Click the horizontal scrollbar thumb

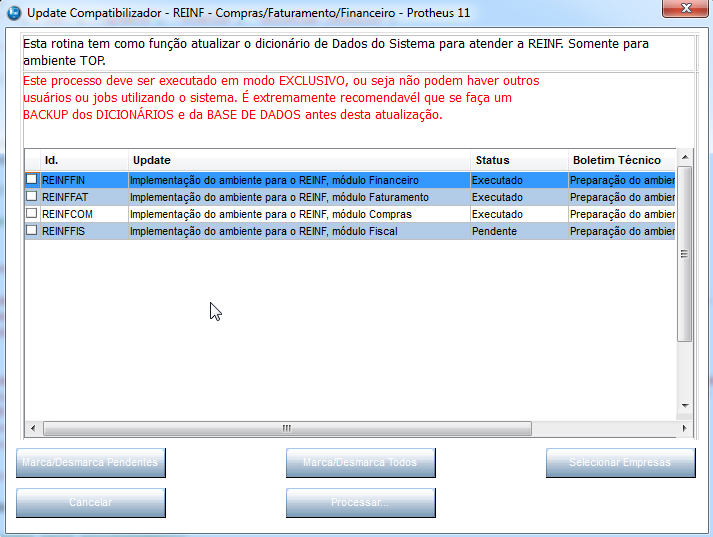[x=287, y=428]
